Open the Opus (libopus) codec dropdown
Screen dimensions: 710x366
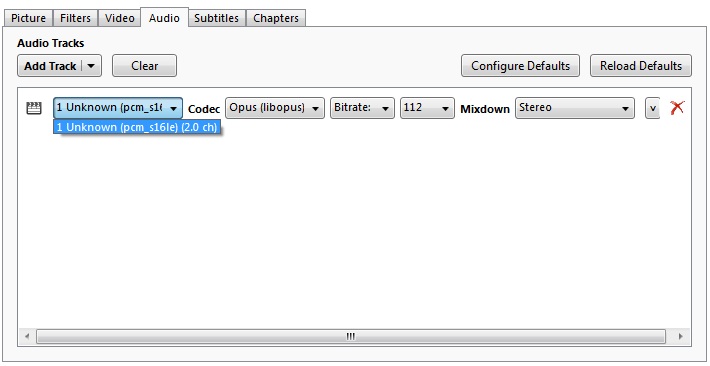(x=275, y=108)
